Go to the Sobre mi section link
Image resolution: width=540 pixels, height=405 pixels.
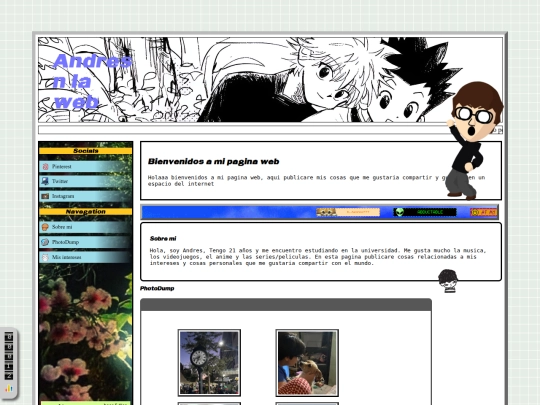tap(85, 227)
